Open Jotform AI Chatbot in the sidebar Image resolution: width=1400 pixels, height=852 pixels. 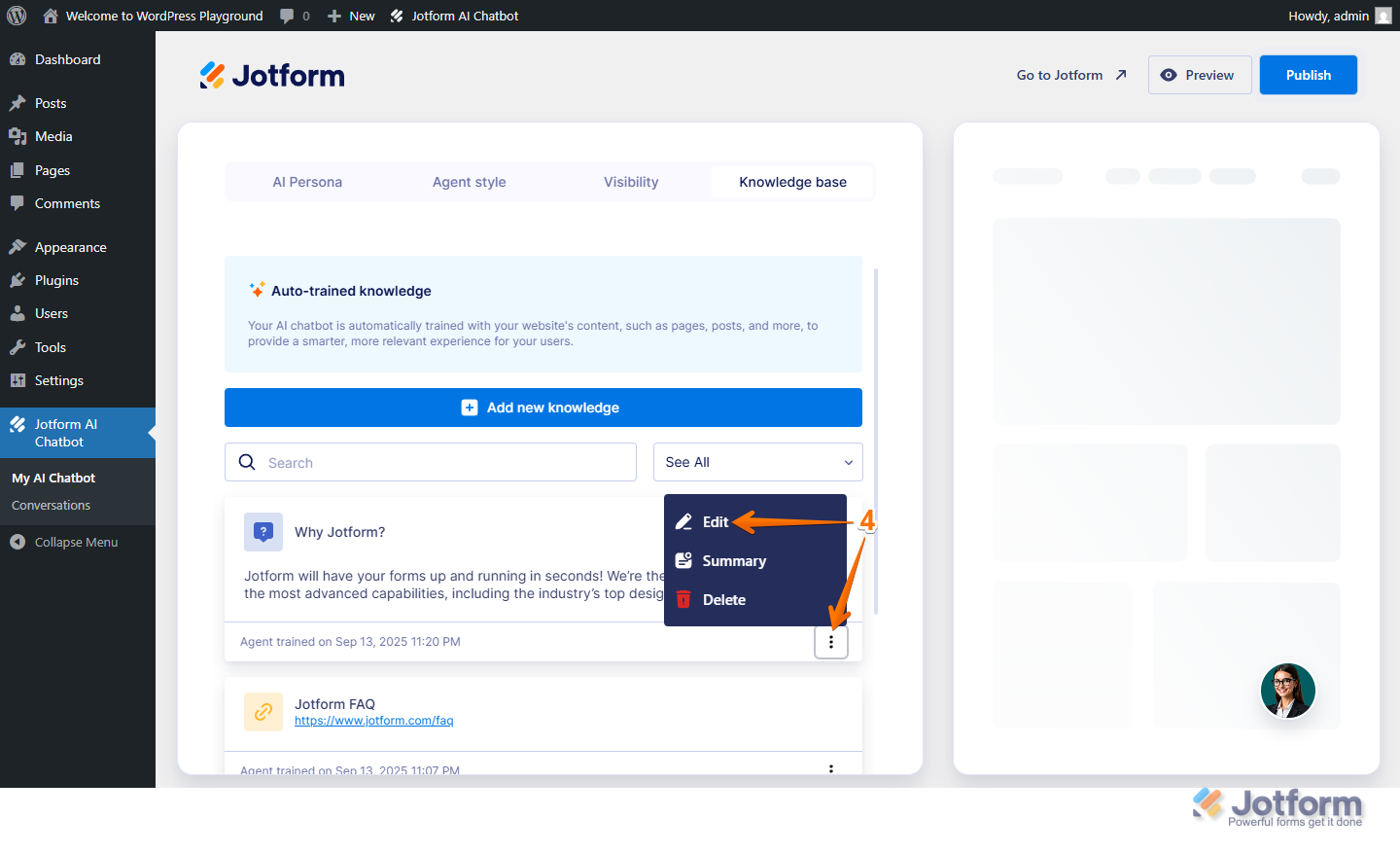click(x=78, y=433)
